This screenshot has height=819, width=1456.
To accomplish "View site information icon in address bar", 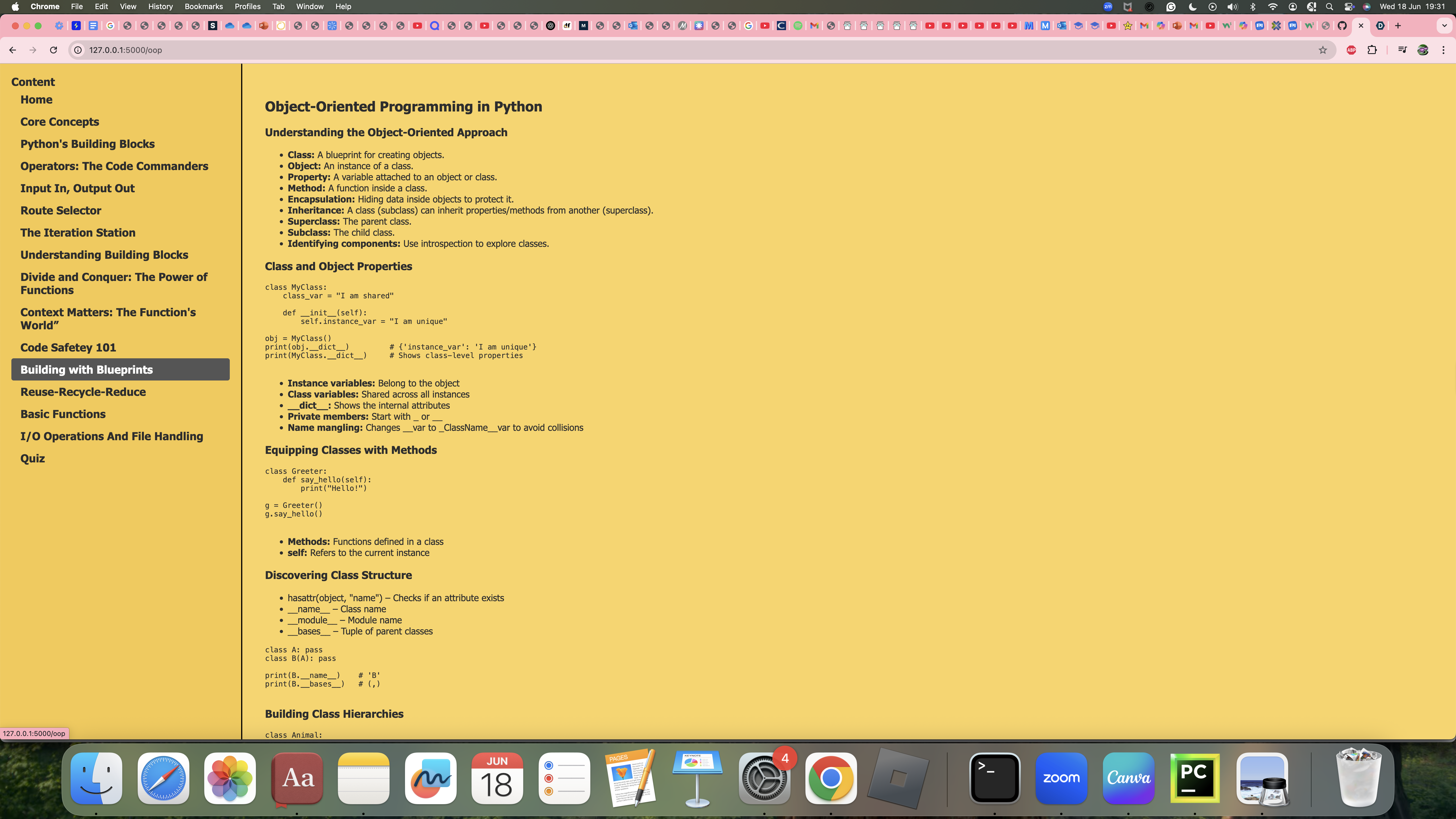I will (78, 50).
